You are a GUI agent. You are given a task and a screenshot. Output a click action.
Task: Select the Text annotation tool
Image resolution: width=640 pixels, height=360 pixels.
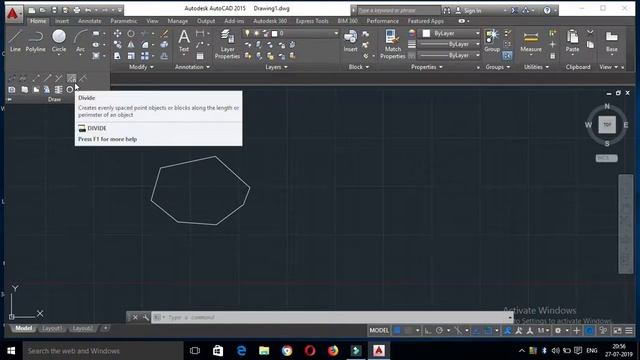184,41
